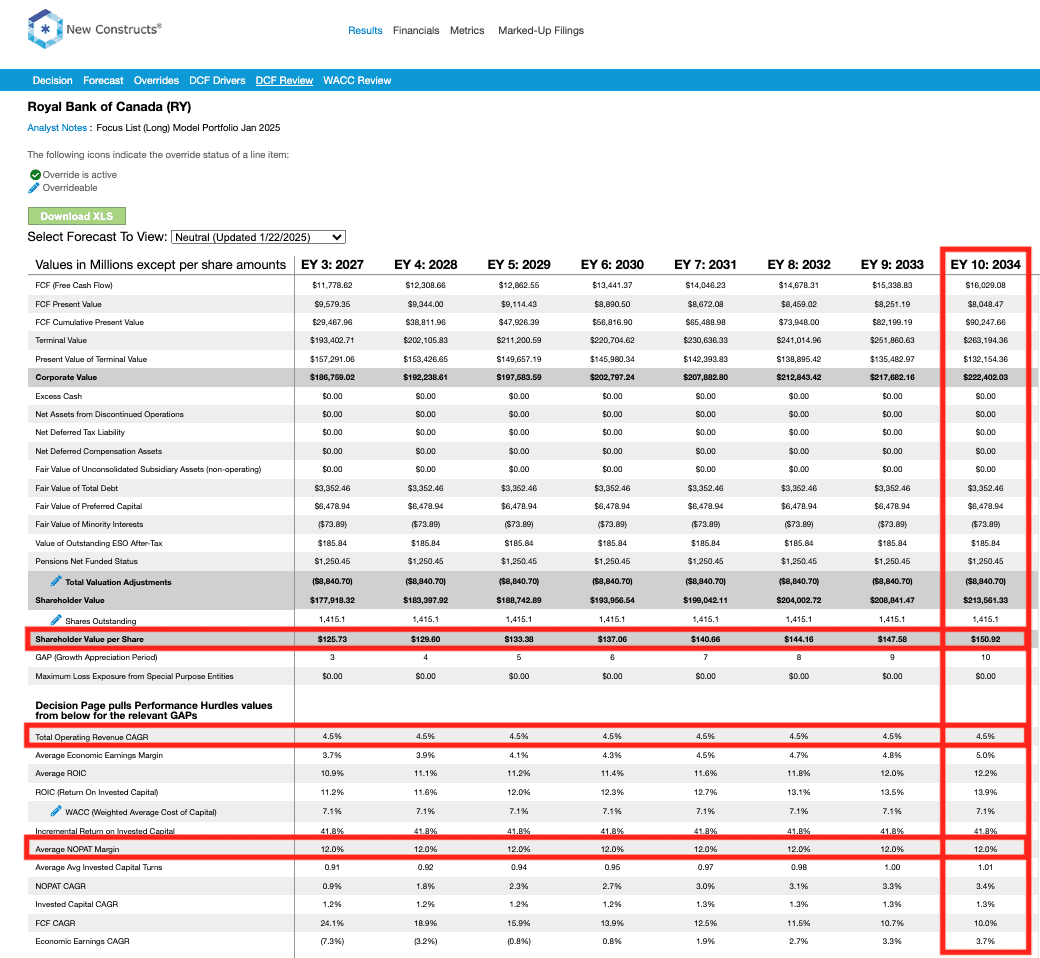Open the Marked-Up Filings navigation item
The height and width of the screenshot is (958, 1040).
pyautogui.click(x=541, y=31)
